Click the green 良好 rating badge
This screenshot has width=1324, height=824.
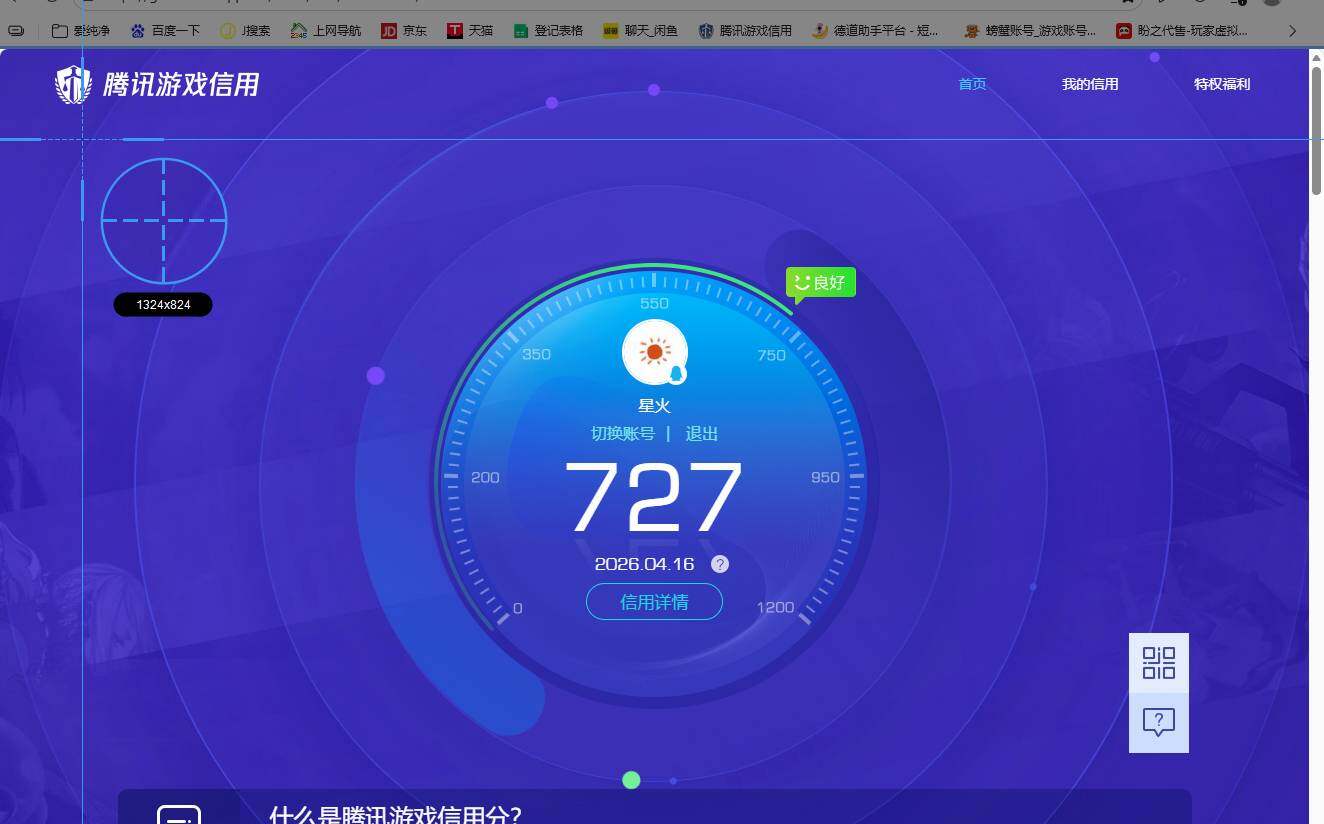[820, 282]
